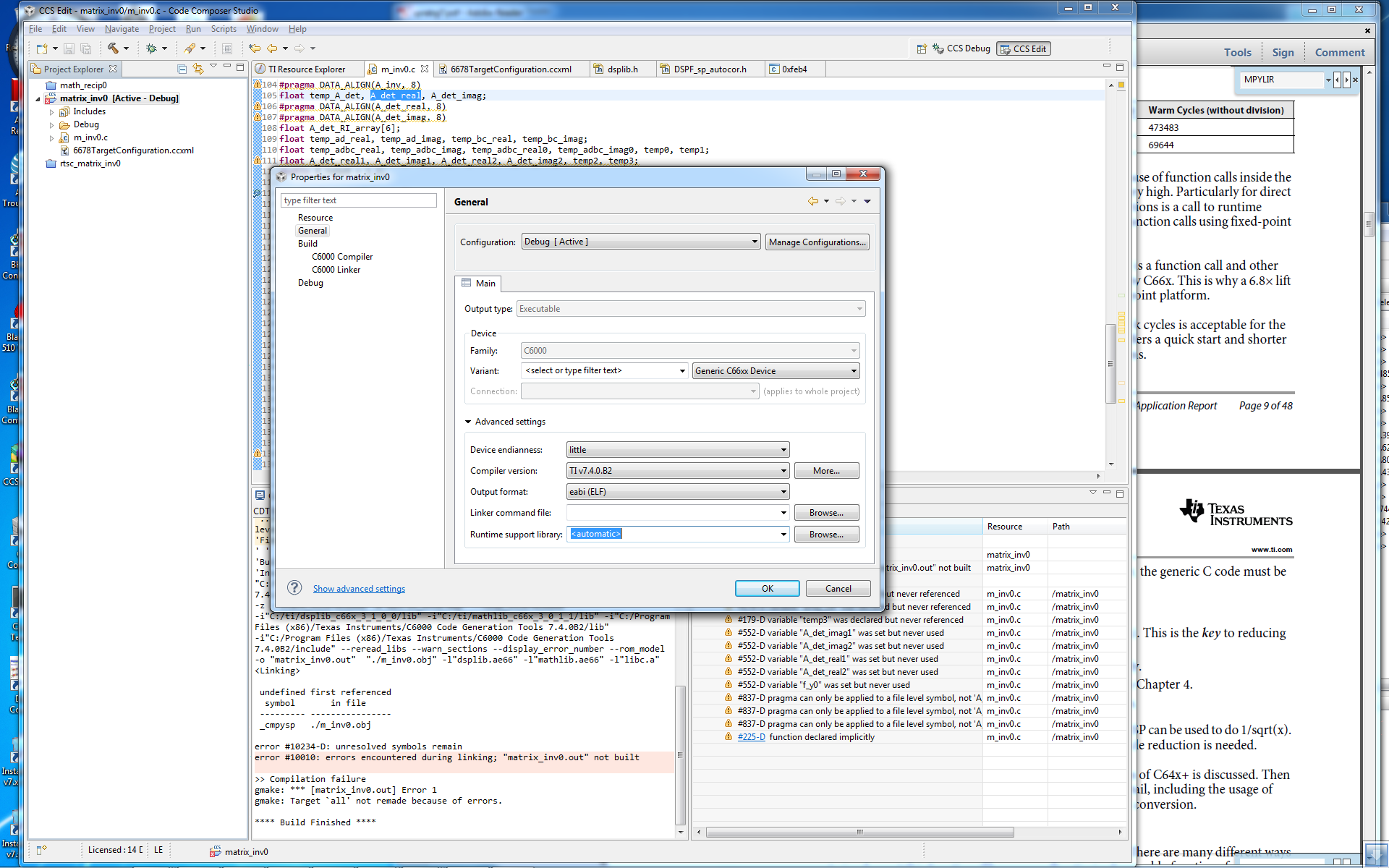
Task: Click the Debug bug icon in toolbar
Action: click(151, 48)
